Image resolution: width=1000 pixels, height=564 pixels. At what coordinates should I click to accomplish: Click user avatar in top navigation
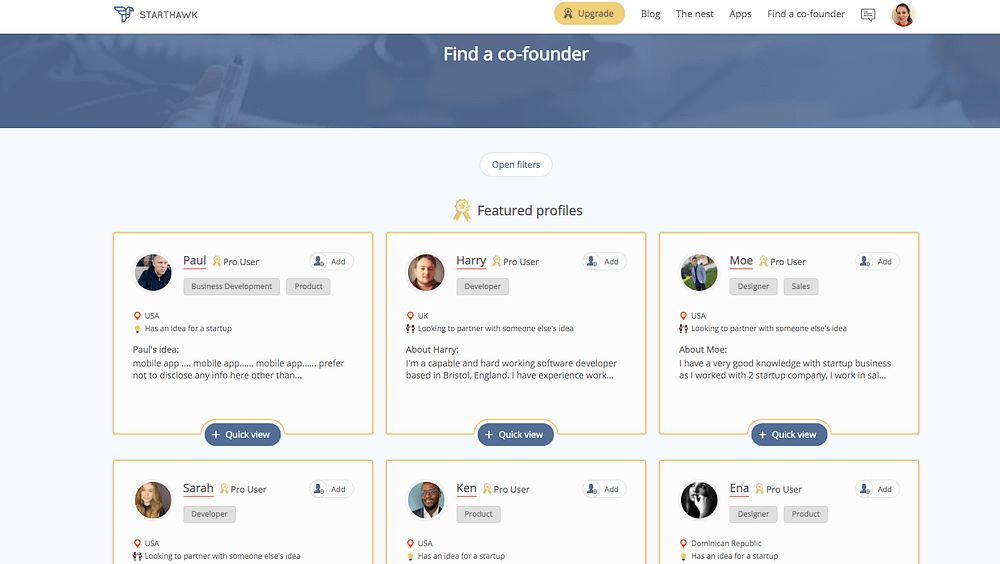903,14
